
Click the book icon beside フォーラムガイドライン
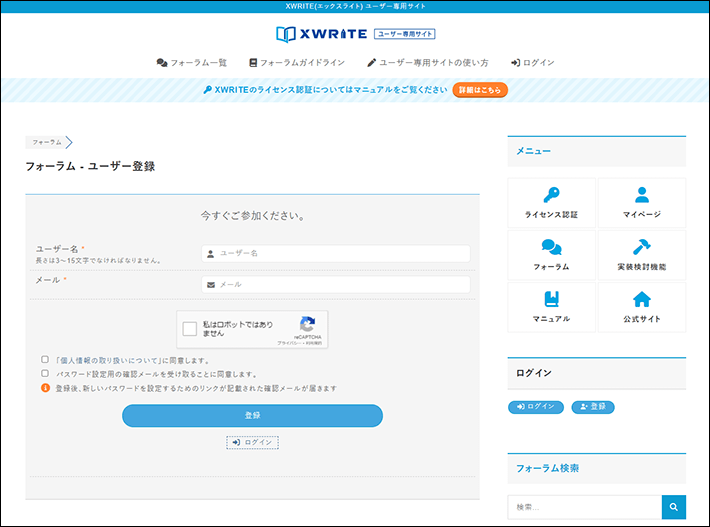(x=253, y=62)
